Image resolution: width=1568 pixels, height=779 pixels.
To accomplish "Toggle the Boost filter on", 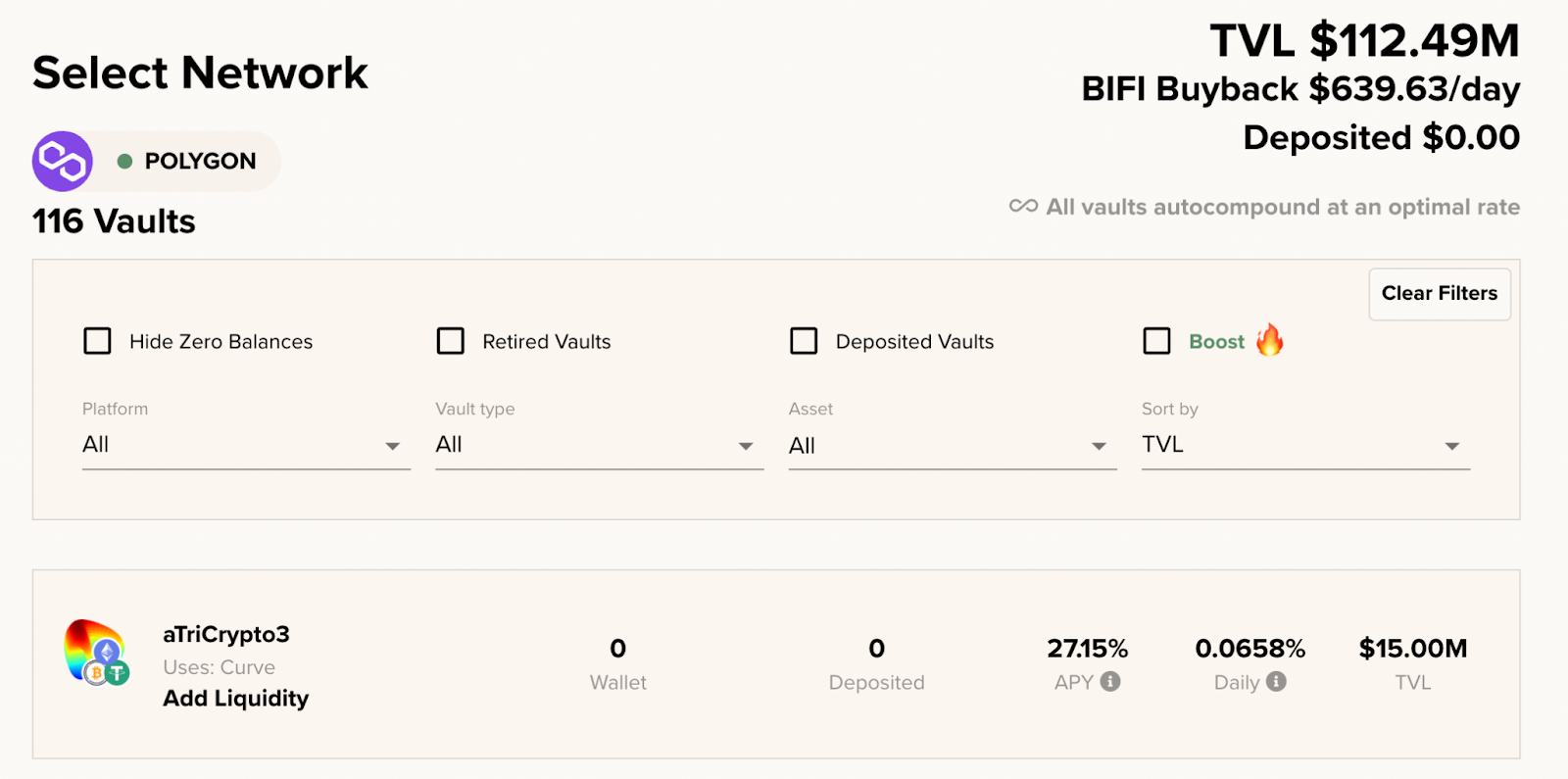I will coord(1156,341).
